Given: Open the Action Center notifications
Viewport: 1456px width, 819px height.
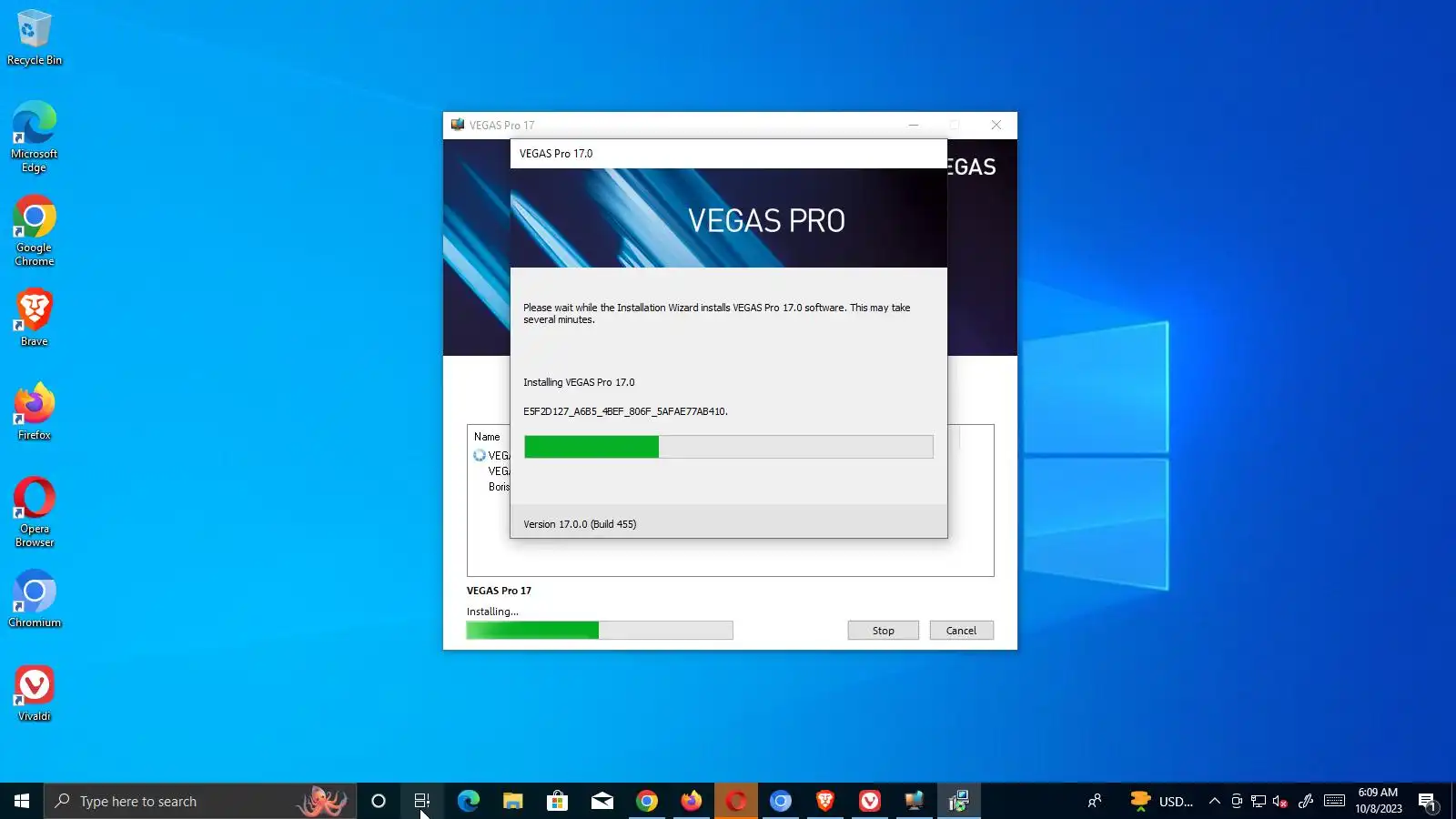Looking at the screenshot, I should tap(1428, 801).
